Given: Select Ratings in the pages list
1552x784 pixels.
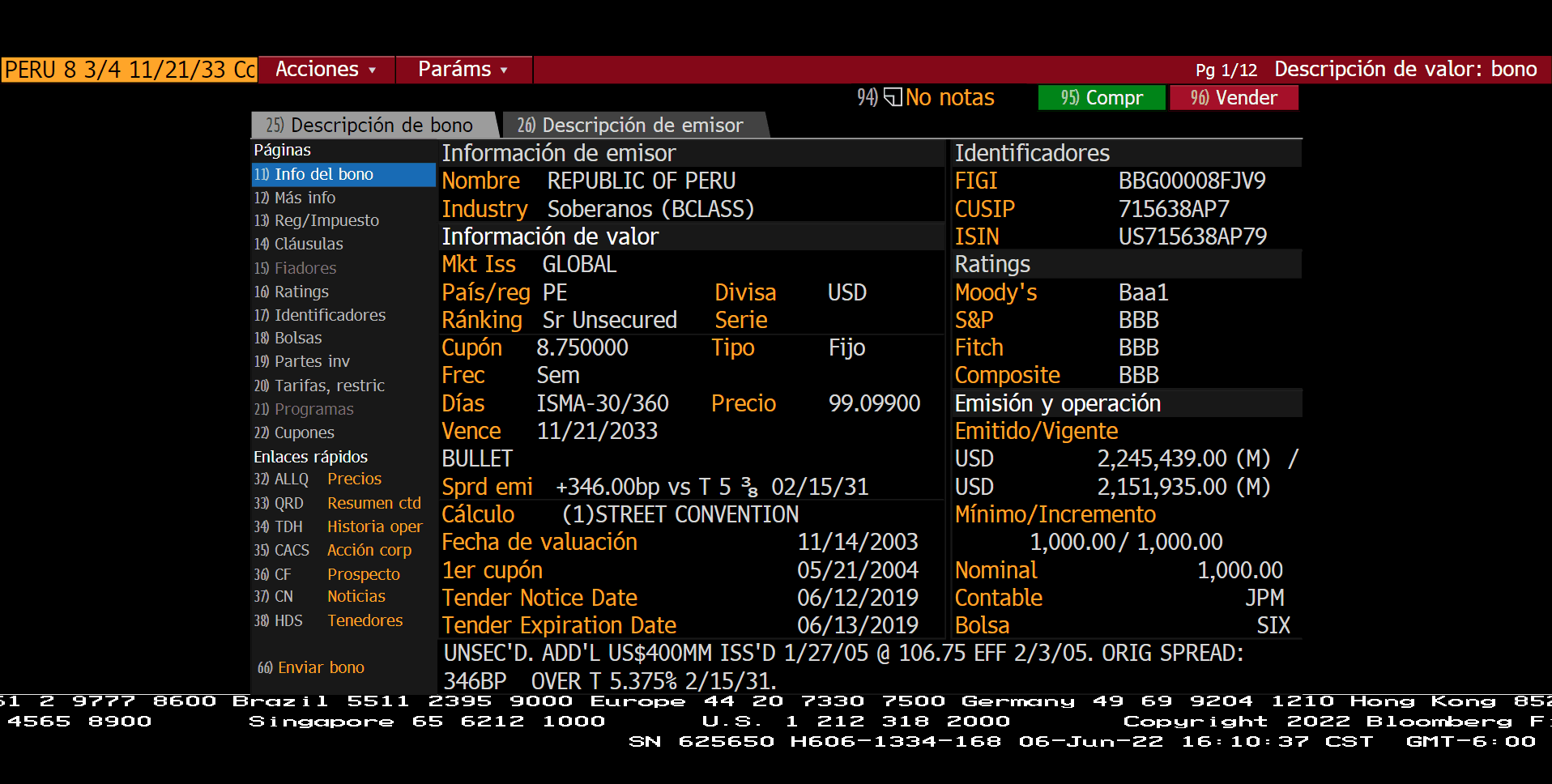Looking at the screenshot, I should click(x=301, y=292).
